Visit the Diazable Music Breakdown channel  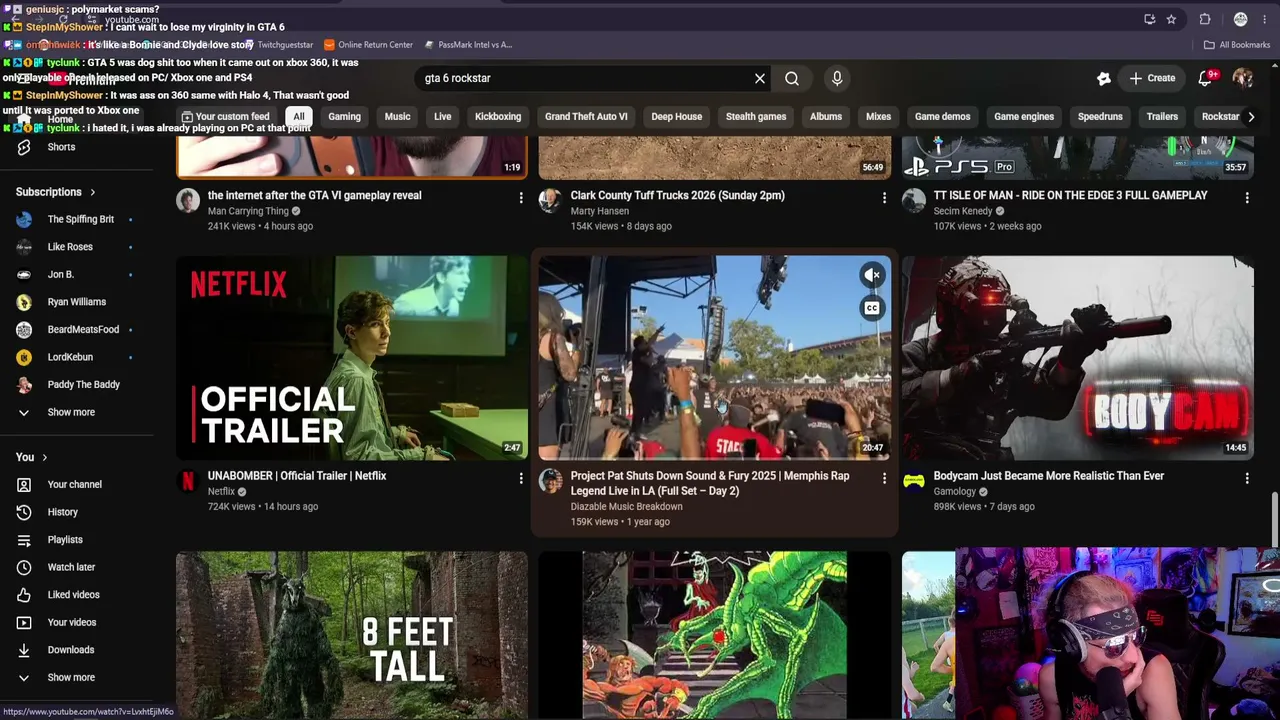627,507
